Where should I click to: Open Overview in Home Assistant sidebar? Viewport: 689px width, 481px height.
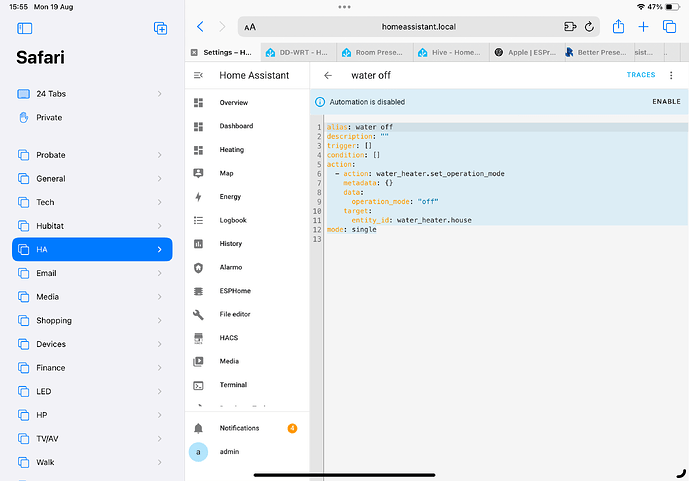(247, 103)
